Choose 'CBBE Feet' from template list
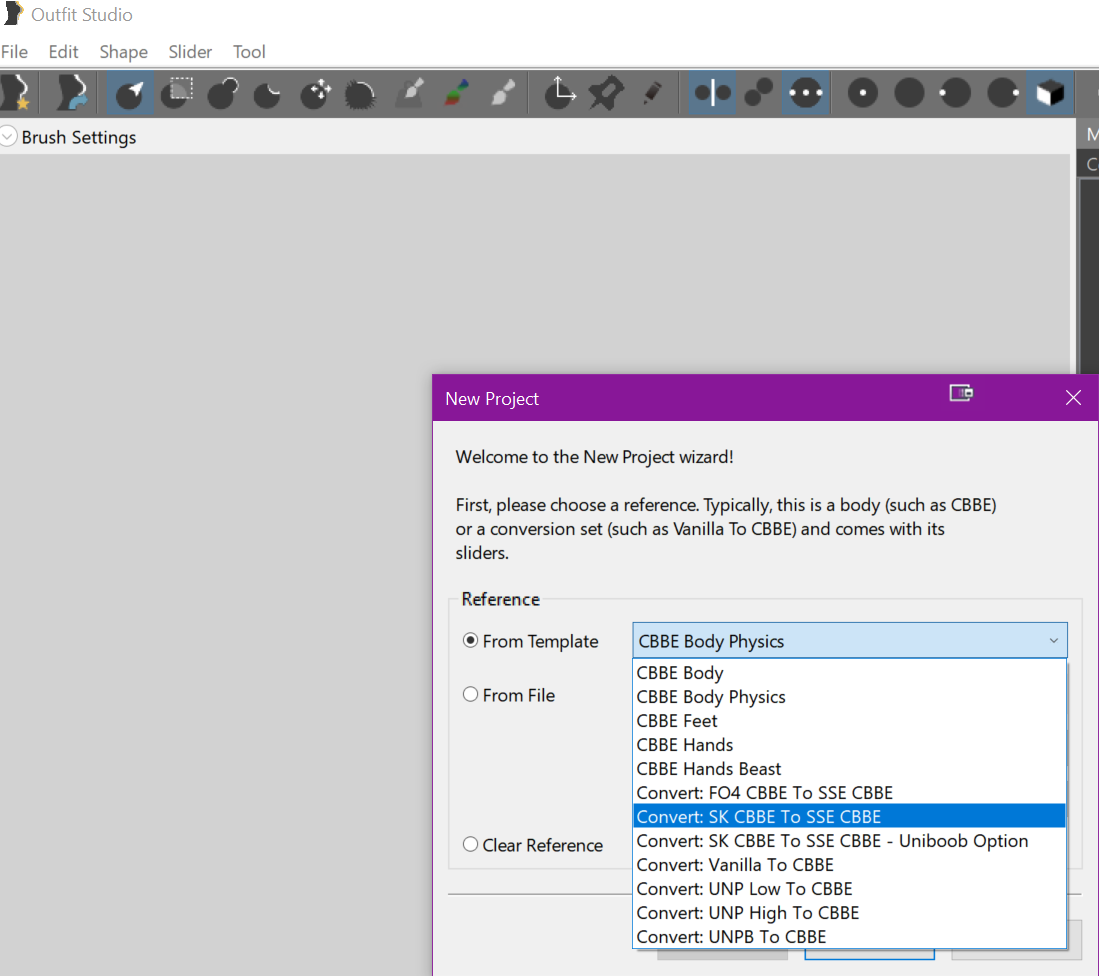 [x=849, y=720]
